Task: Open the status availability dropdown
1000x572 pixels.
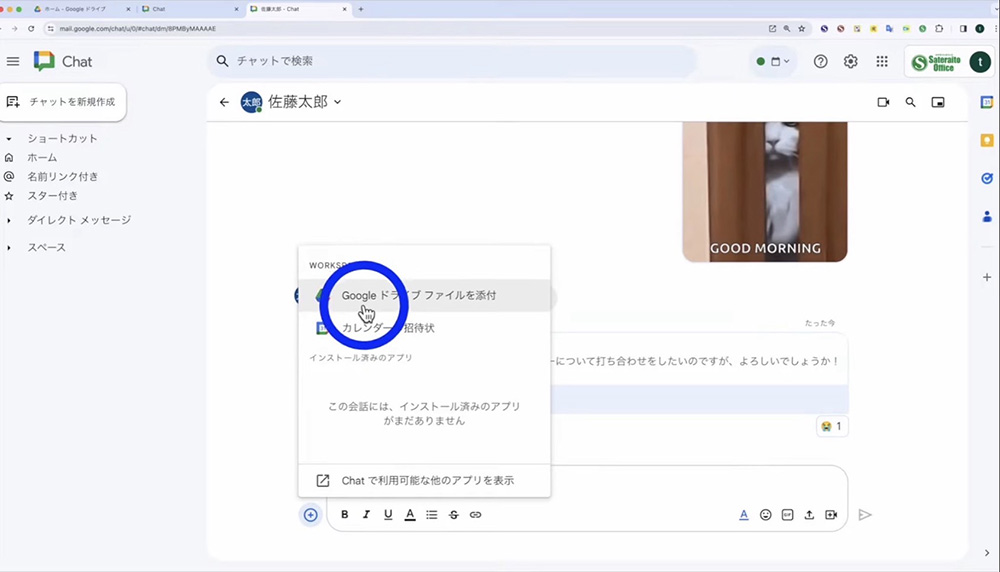Action: (x=773, y=62)
